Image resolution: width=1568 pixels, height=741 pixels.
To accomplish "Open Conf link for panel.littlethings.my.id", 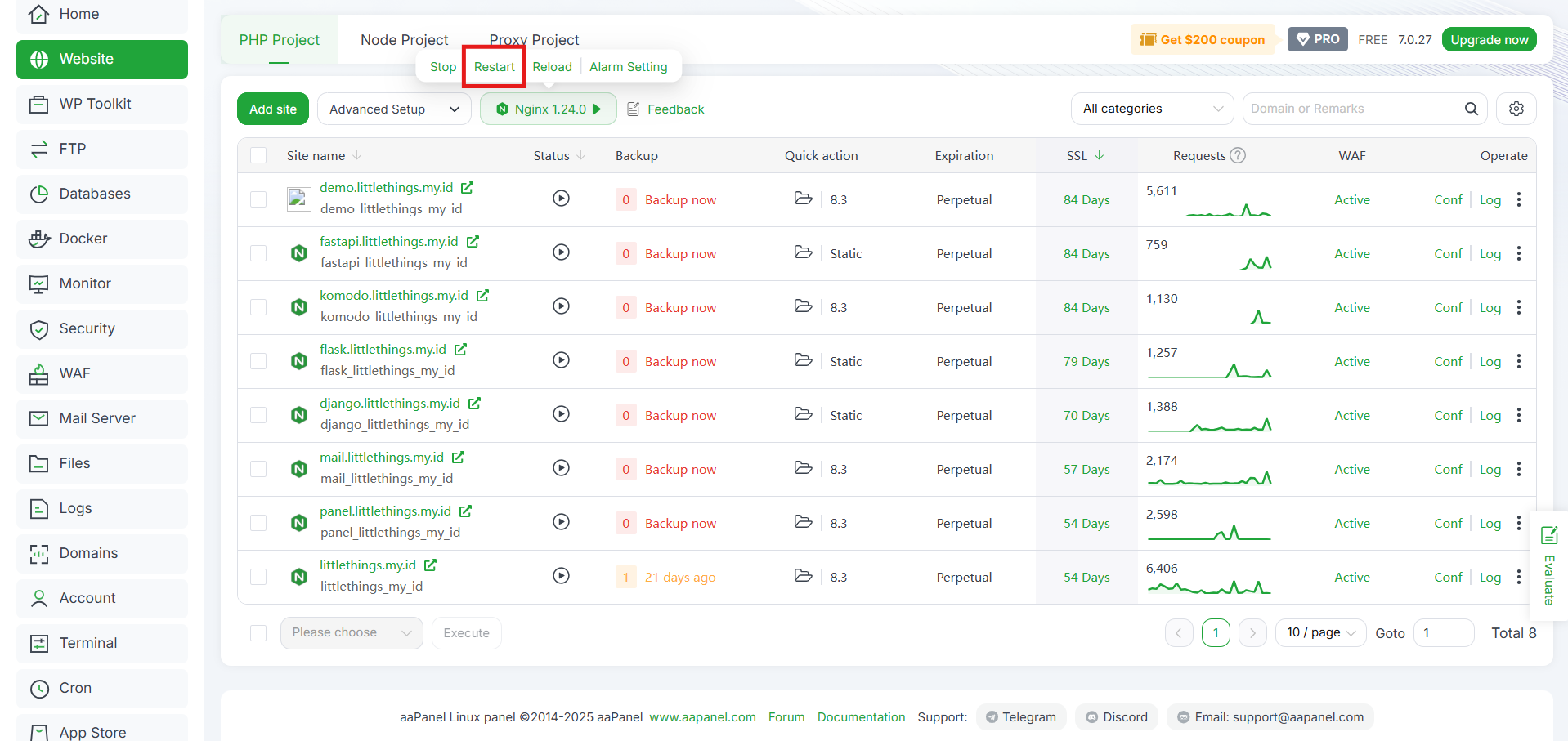I will [x=1448, y=523].
